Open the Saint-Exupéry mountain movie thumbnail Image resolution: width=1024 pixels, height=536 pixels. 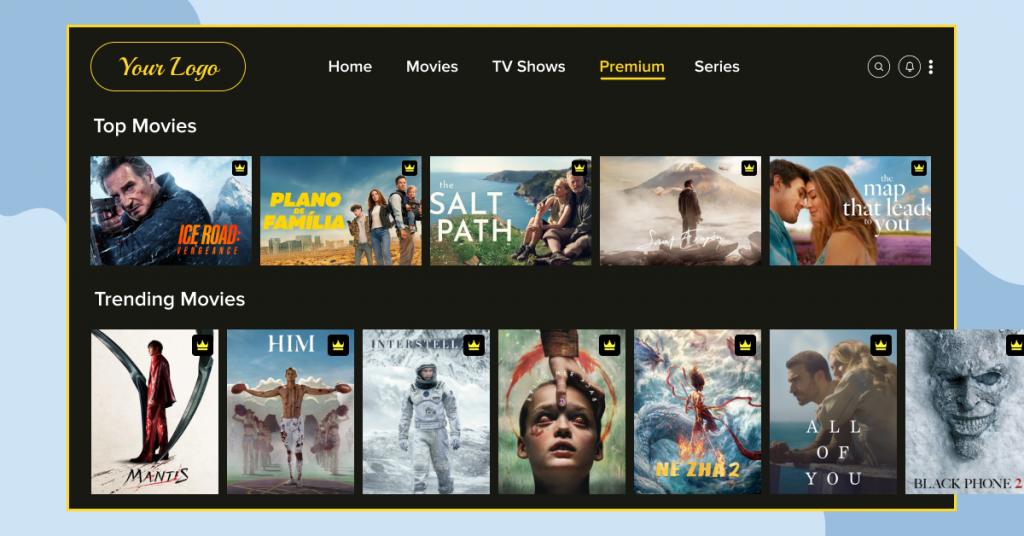click(680, 211)
